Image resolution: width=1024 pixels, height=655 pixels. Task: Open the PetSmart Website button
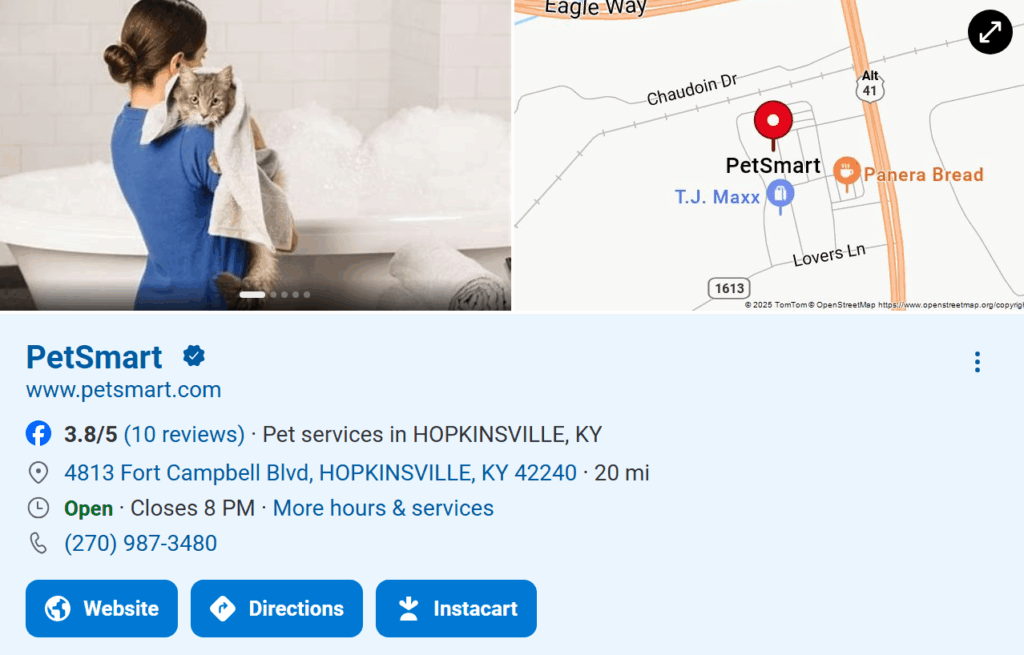pyautogui.click(x=102, y=608)
